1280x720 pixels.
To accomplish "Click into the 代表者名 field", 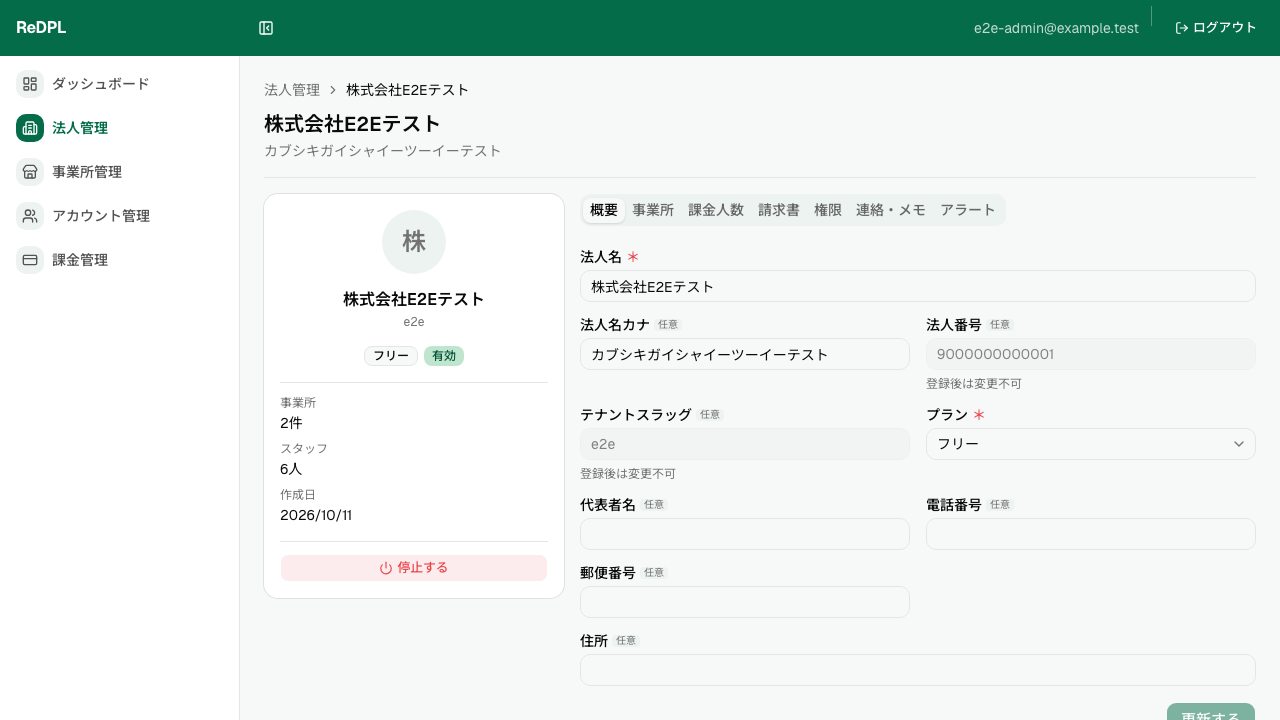I will [x=745, y=534].
